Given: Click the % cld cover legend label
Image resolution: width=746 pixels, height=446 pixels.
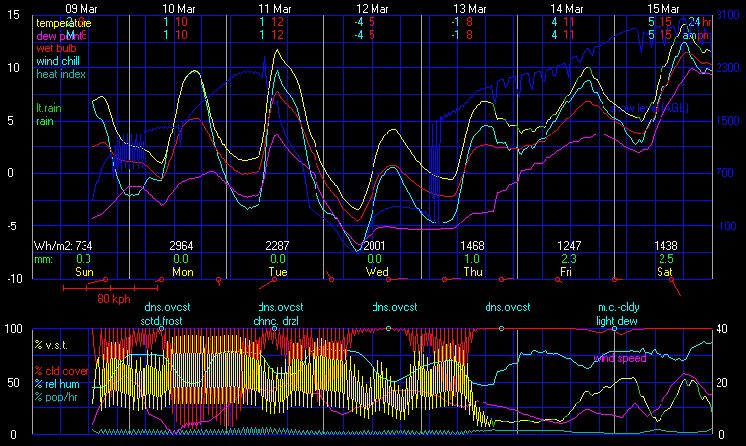Looking at the screenshot, I should [61, 371].
